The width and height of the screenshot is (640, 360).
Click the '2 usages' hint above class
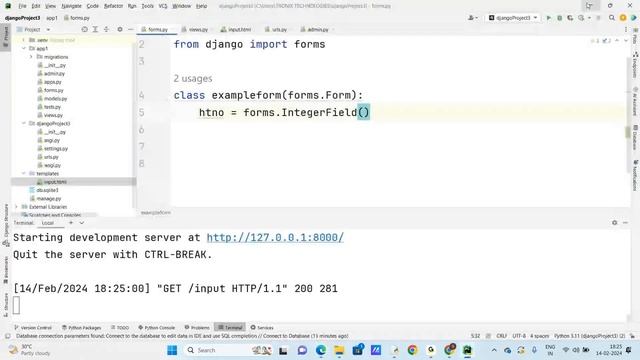click(193, 78)
